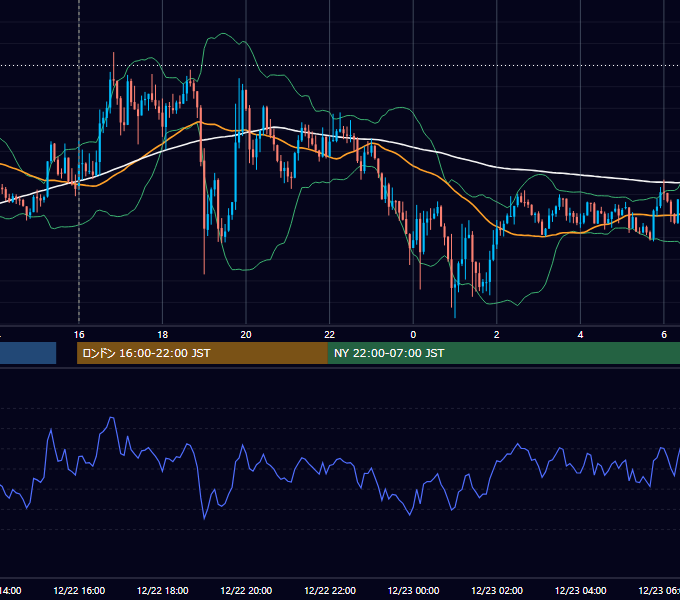680x600 pixels.
Task: Click the 12/23 02:00 date label
Action: coord(497,590)
